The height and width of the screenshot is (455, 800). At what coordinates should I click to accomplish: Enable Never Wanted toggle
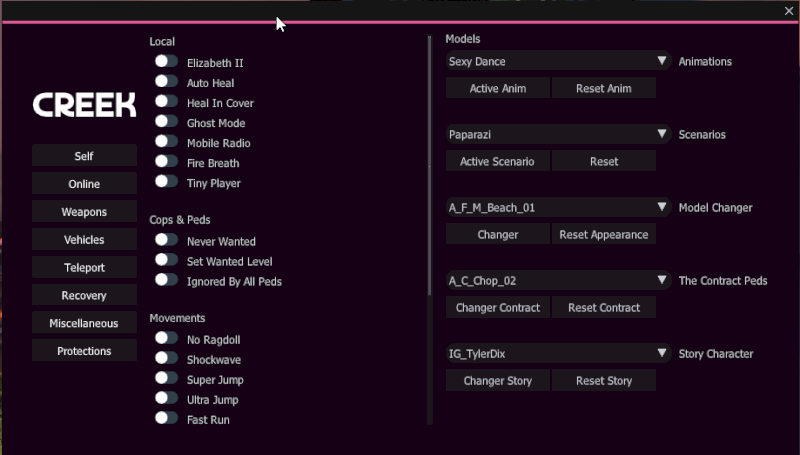pos(166,240)
